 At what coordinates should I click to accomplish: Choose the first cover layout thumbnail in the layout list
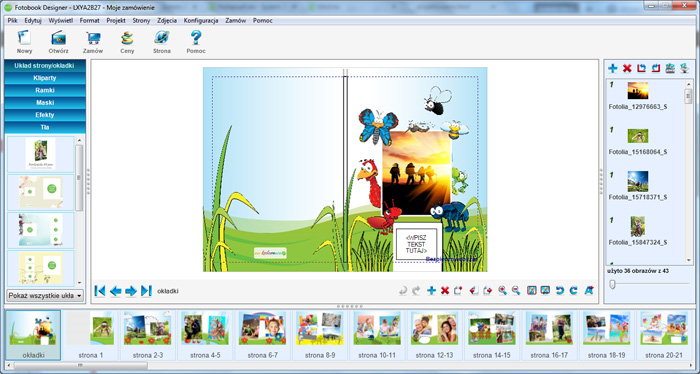[x=41, y=154]
